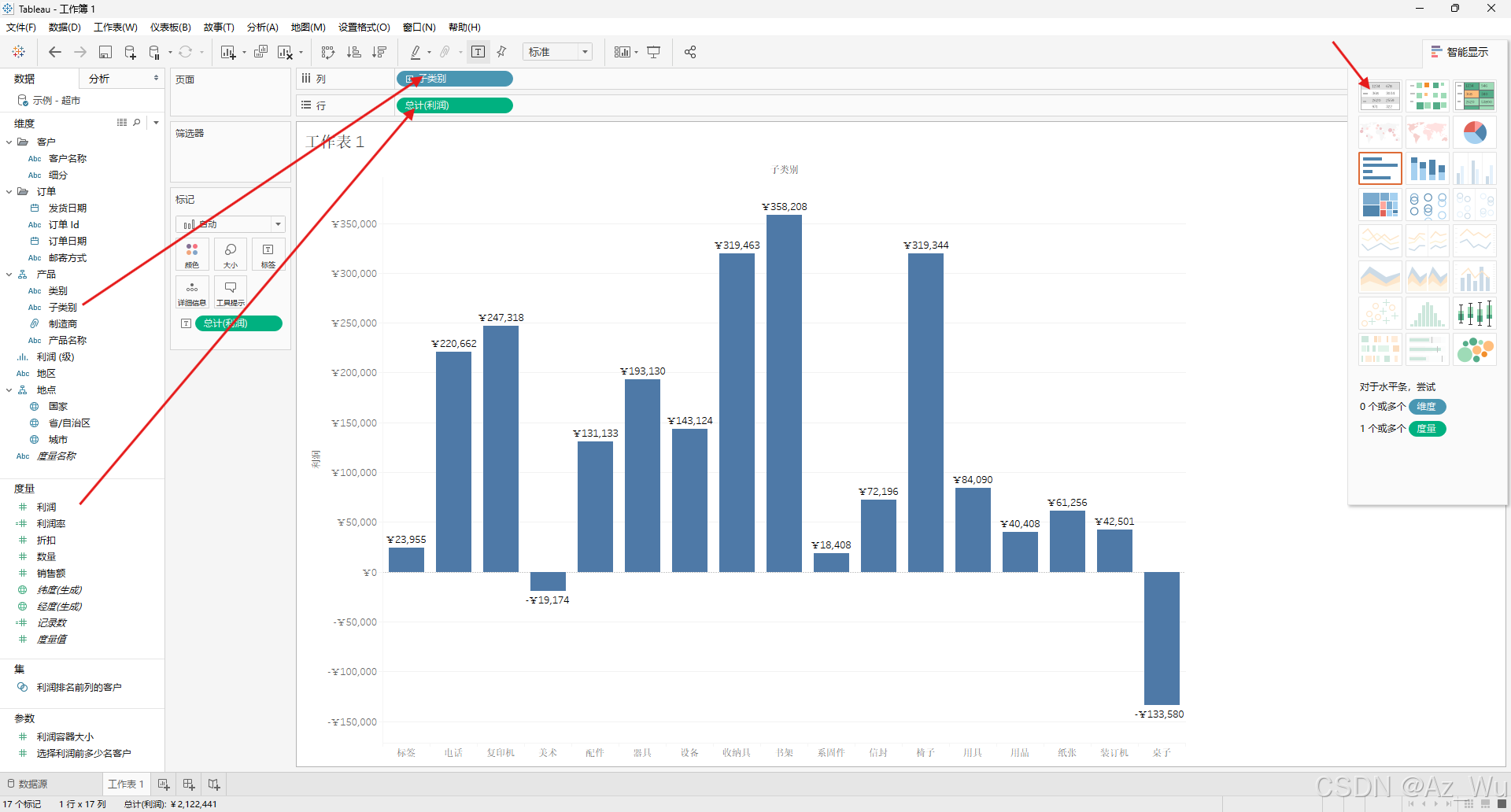
Task: Collapse the 地点 hierarchy
Action: 9,390
